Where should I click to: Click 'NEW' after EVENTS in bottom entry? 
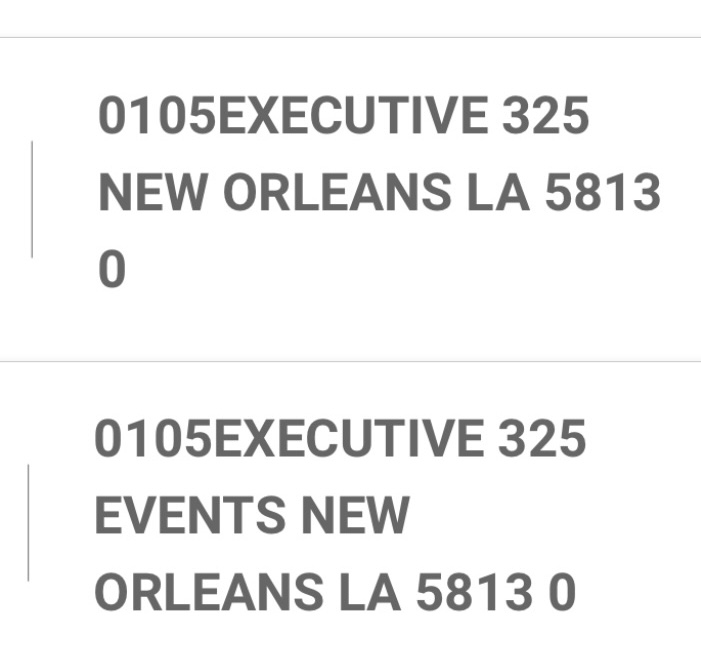(355, 517)
